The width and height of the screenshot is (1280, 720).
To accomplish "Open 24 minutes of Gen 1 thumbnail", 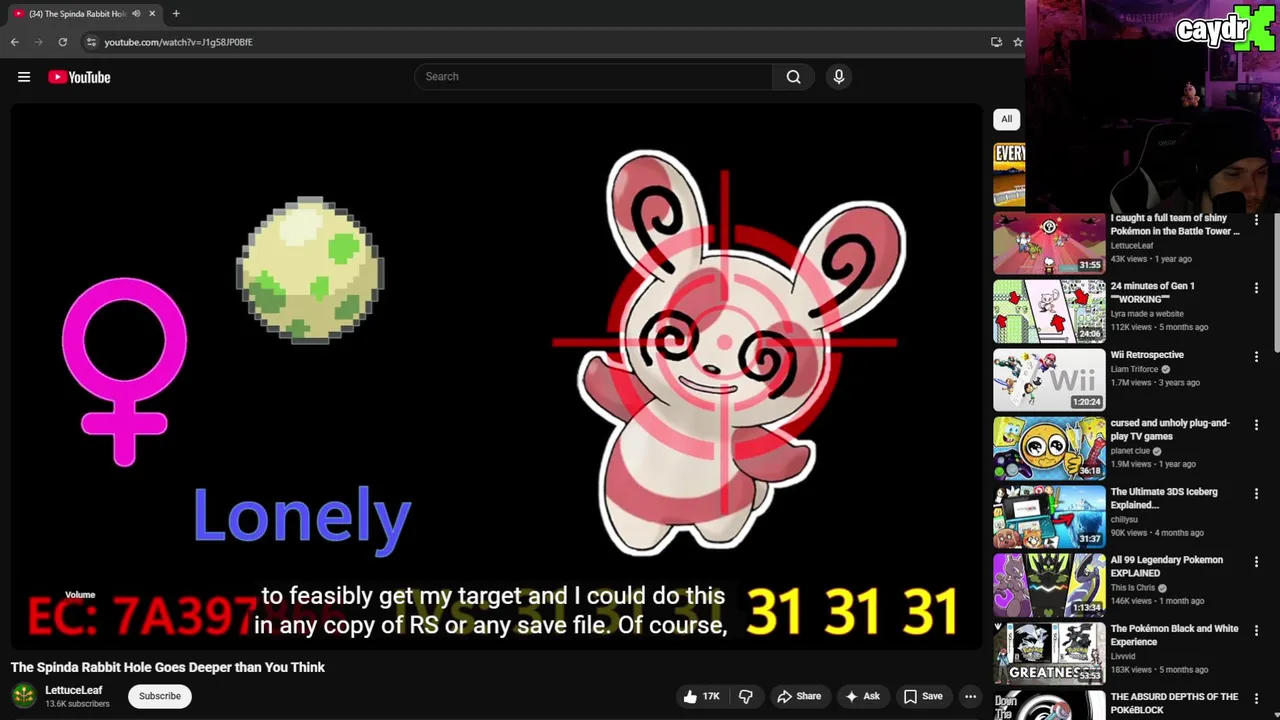I will pos(1049,311).
